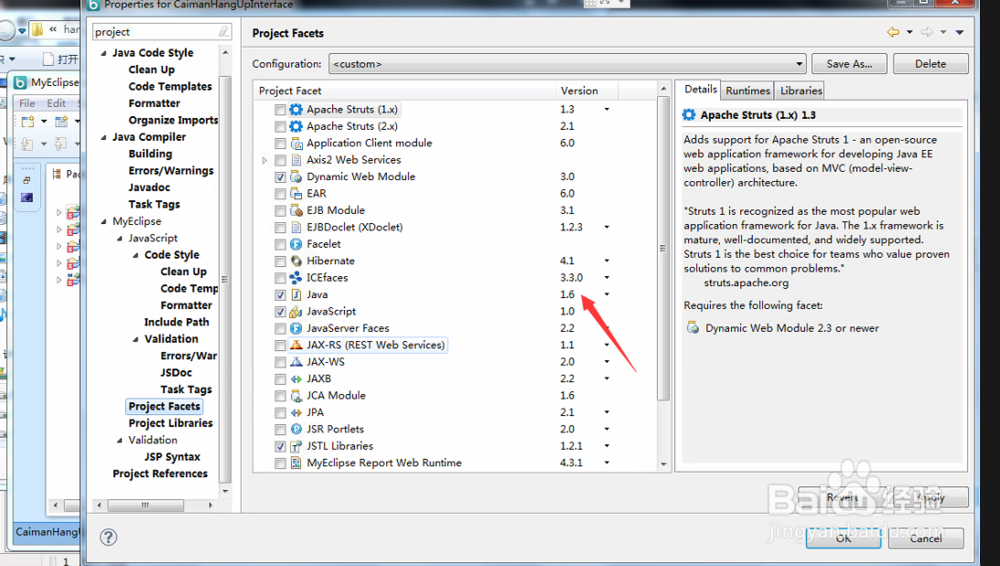Enable the Apache Struts (1.x) checkbox

[x=280, y=110]
